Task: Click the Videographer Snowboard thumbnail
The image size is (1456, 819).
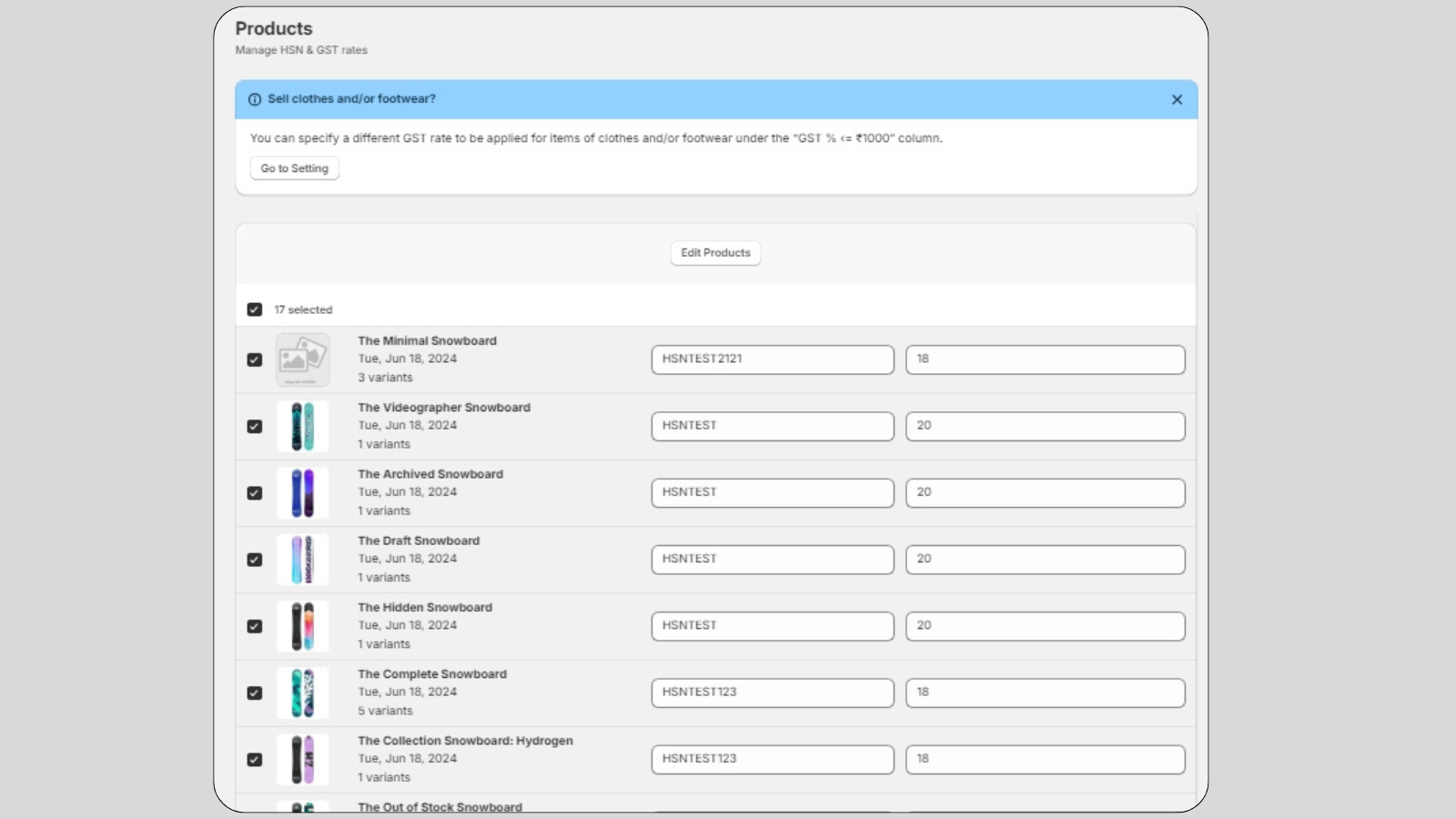Action: coord(303,426)
